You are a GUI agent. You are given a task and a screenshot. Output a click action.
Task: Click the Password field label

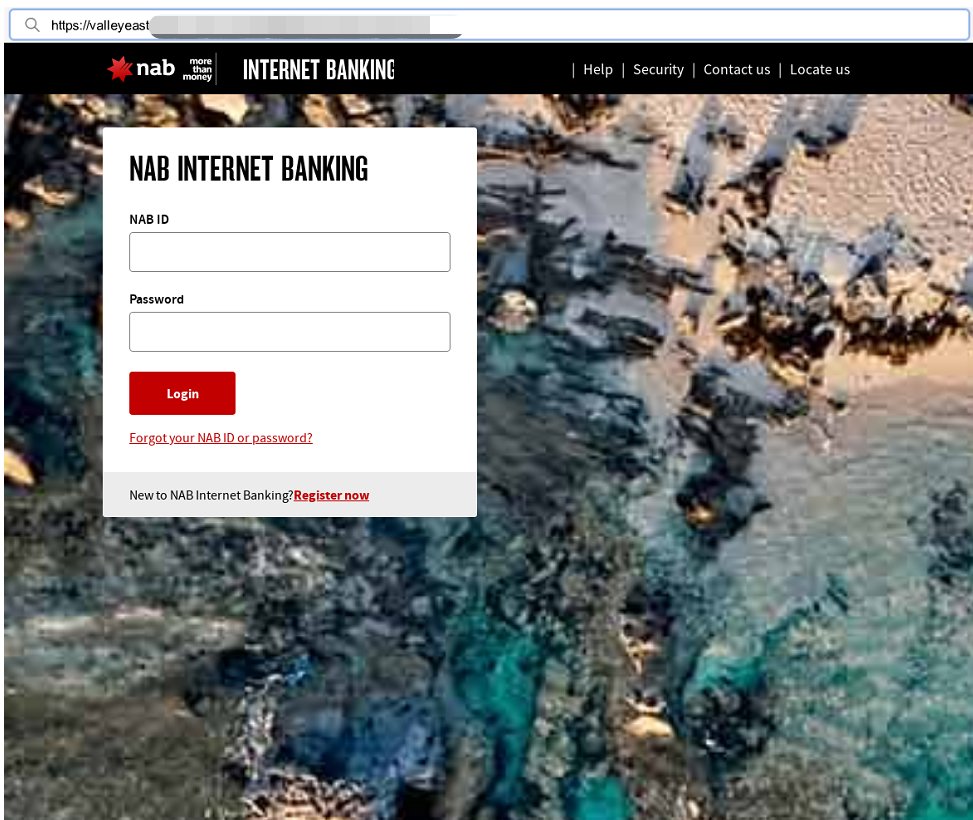(156, 299)
